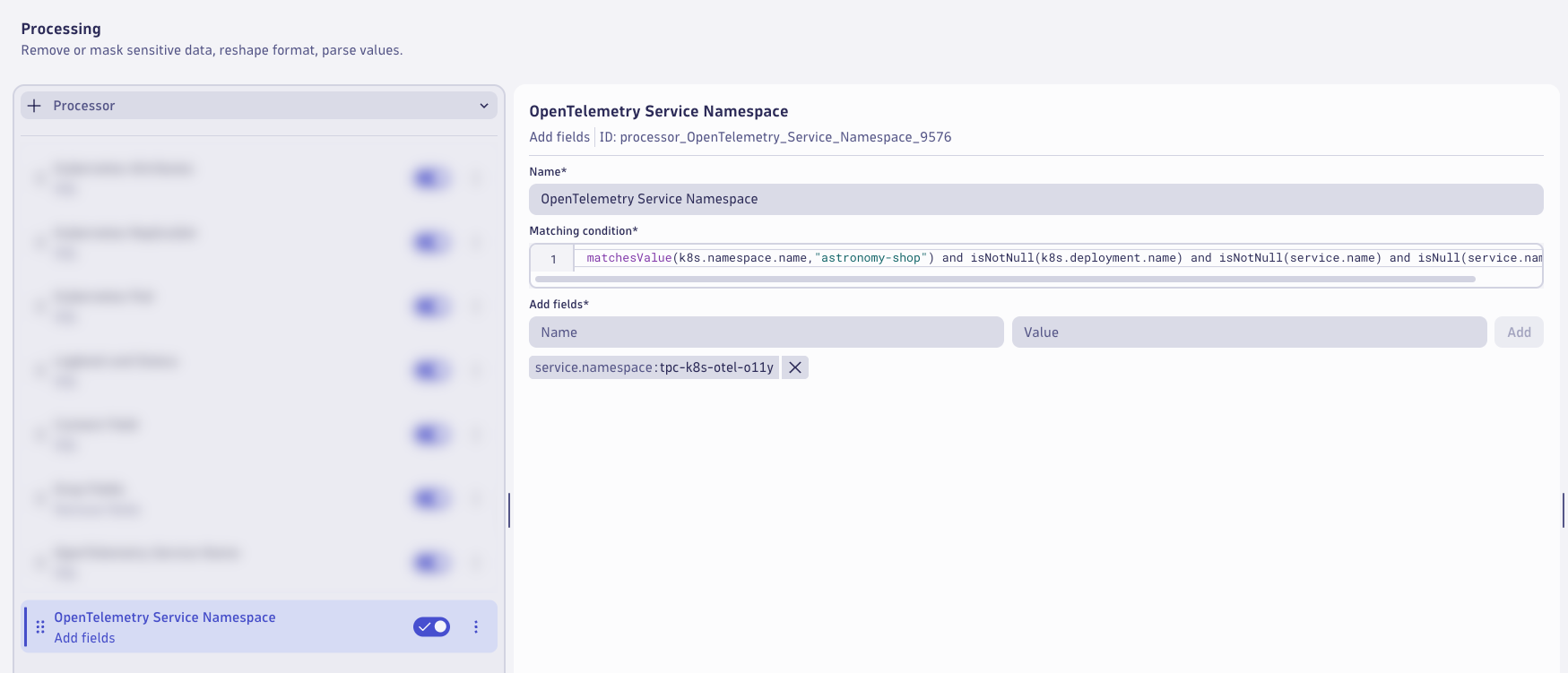Grab the drag handle of OpenTelemetry Service Namespace
The image size is (1568, 673).
[x=40, y=627]
